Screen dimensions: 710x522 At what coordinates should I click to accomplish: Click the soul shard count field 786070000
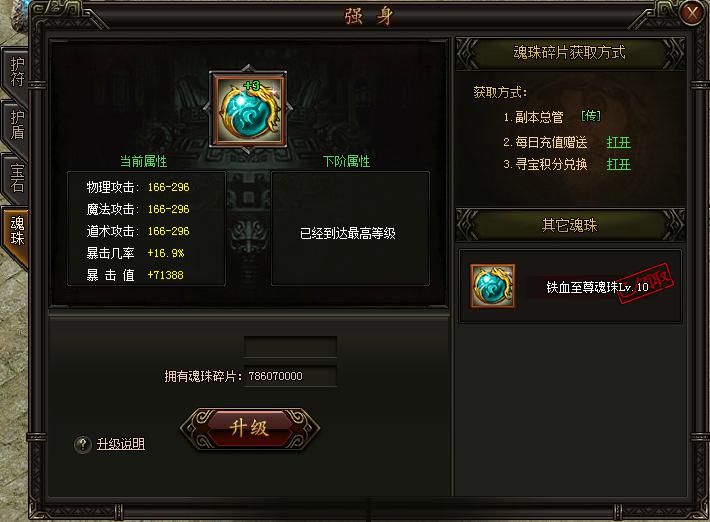coord(290,376)
